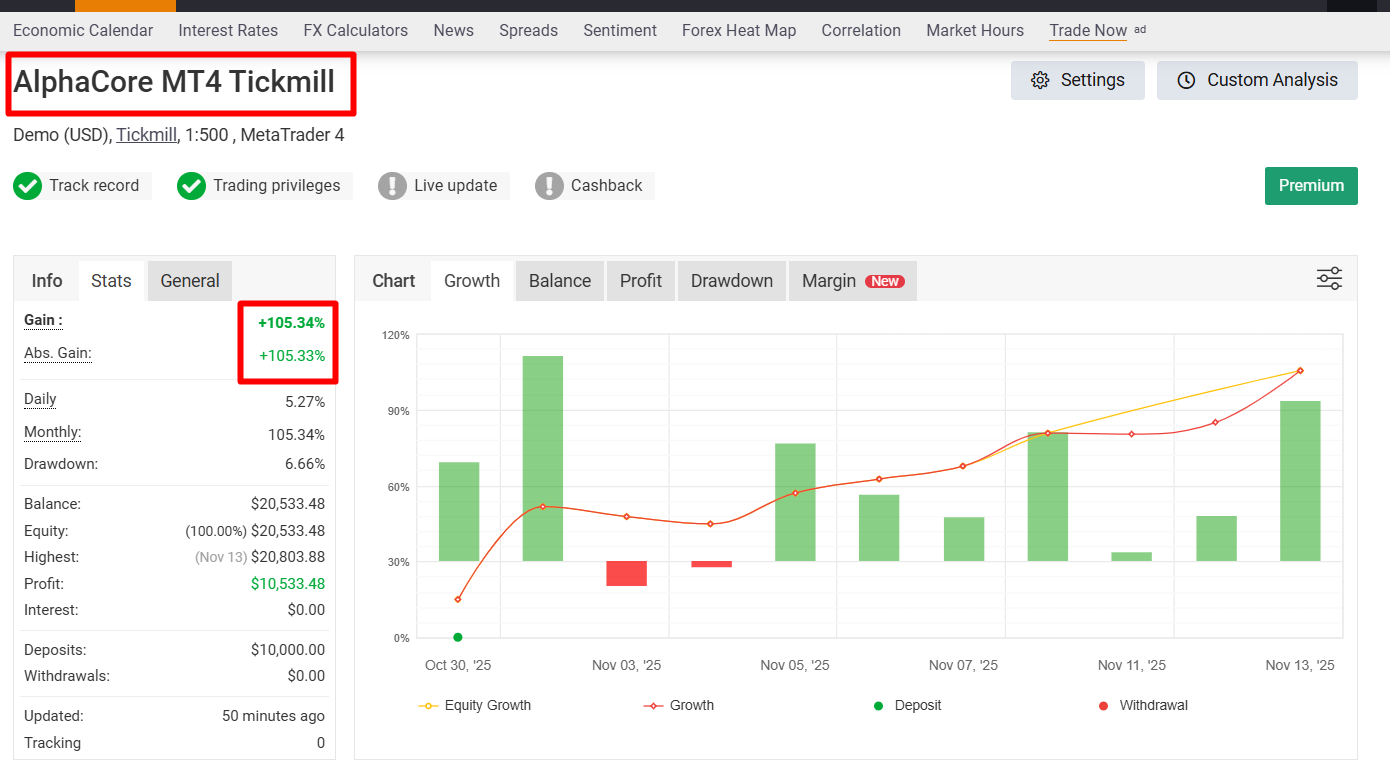Switch to the Balance chart tab
Screen dimensions: 1390x778
(x=560, y=281)
